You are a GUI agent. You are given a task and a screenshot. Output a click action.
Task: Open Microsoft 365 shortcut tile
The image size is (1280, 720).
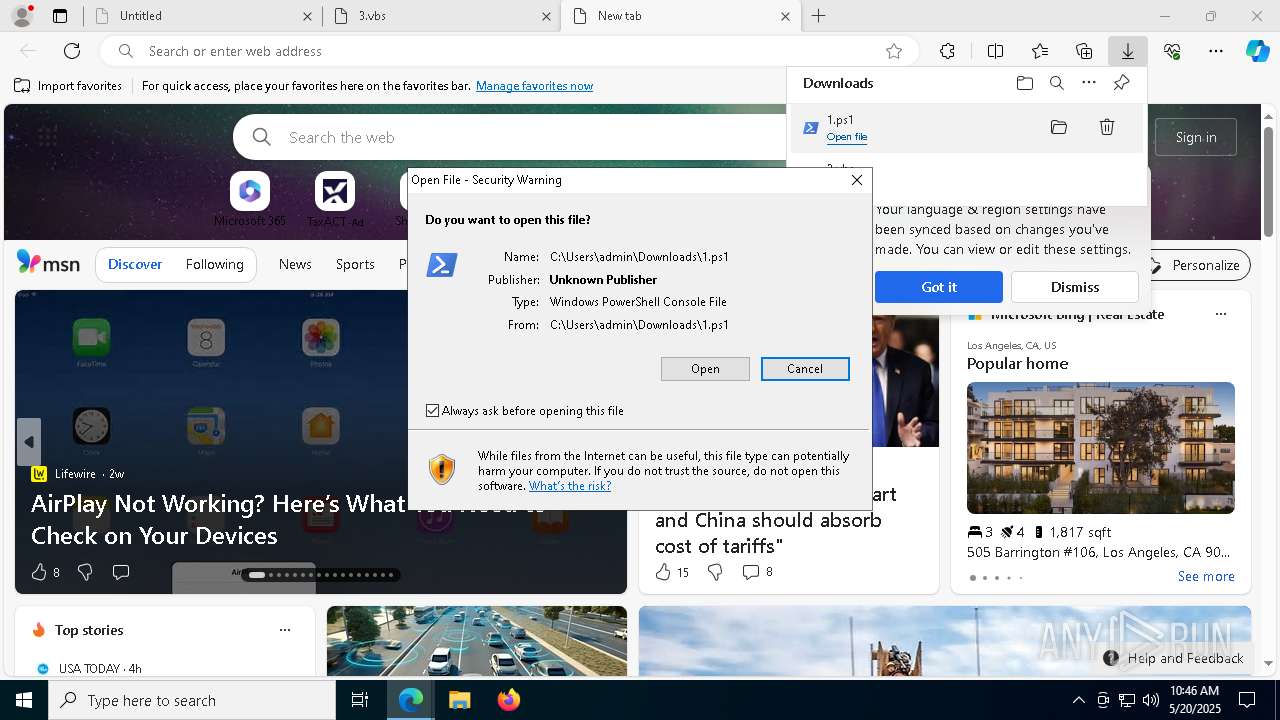click(x=250, y=199)
